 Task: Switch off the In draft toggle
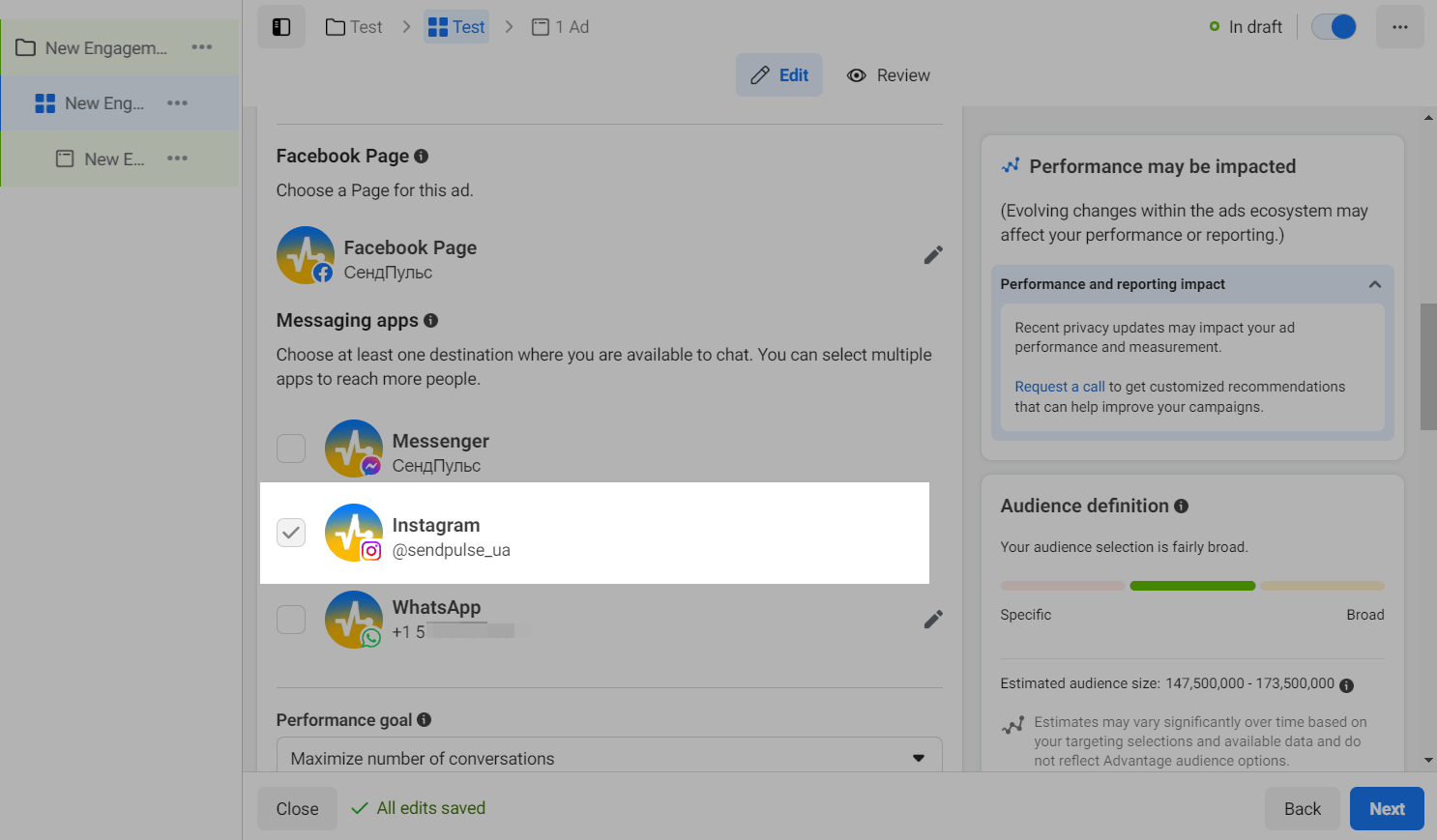pyautogui.click(x=1334, y=27)
